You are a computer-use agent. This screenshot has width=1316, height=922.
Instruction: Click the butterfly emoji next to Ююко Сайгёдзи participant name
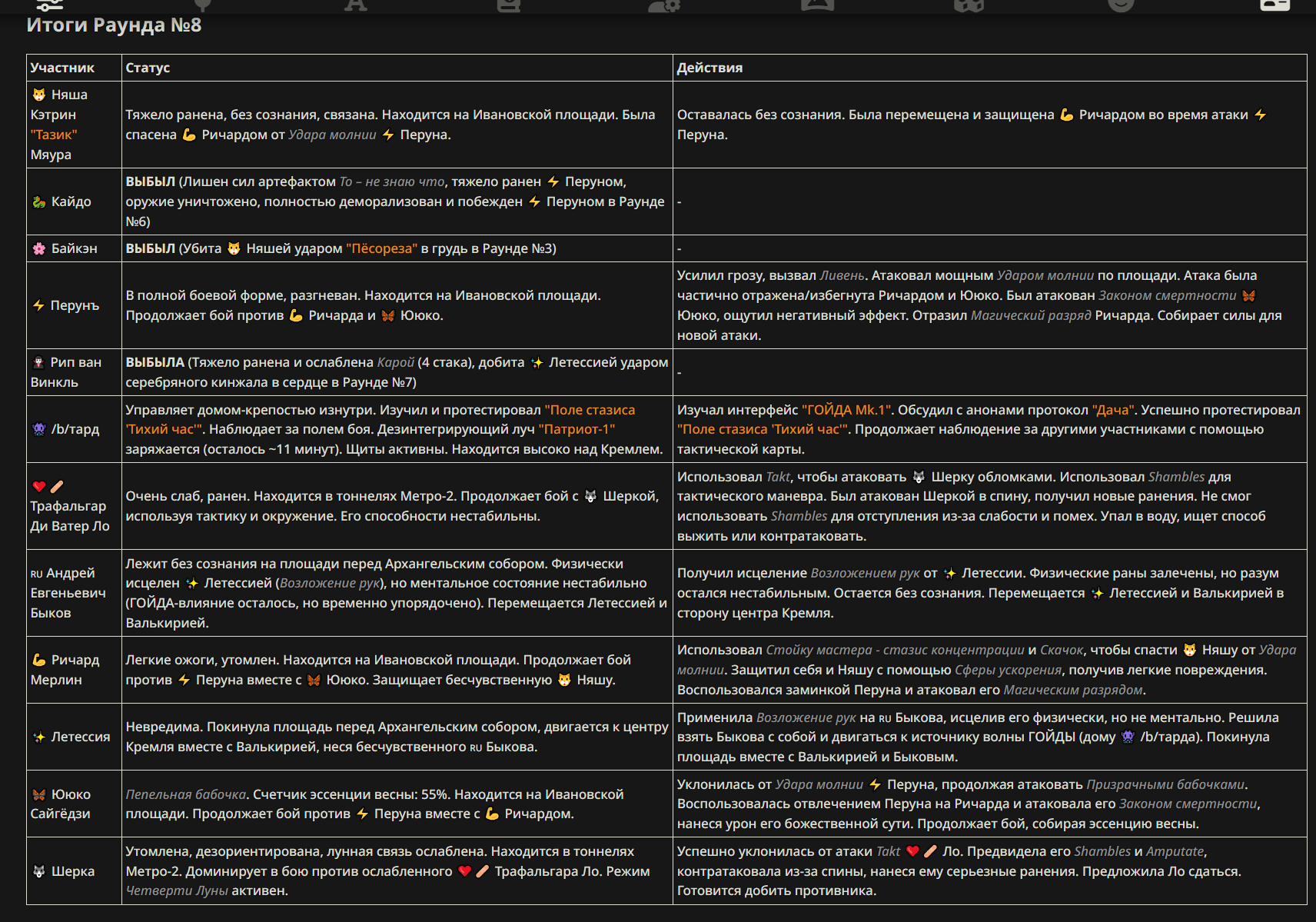pyautogui.click(x=38, y=794)
